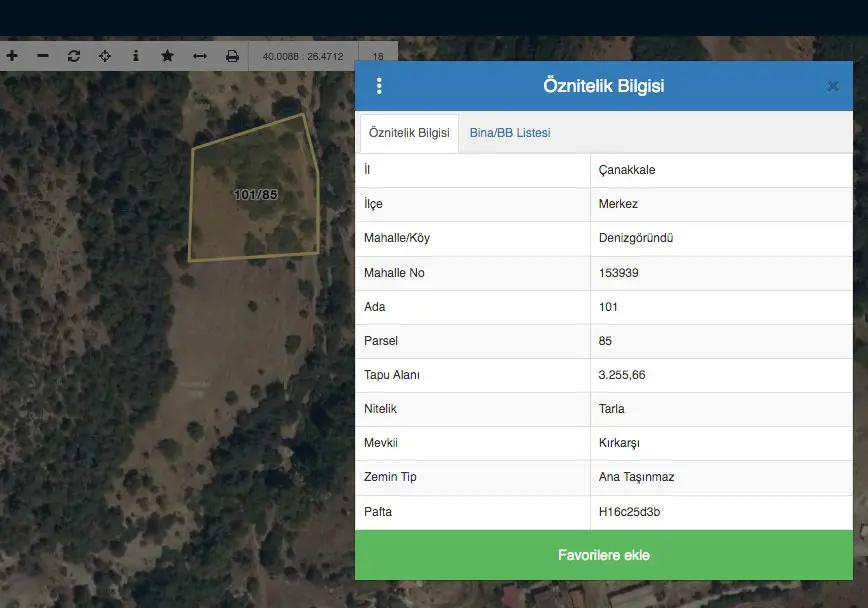
Task: Select the Nitelik value Tarla
Action: pyautogui.click(x=611, y=409)
